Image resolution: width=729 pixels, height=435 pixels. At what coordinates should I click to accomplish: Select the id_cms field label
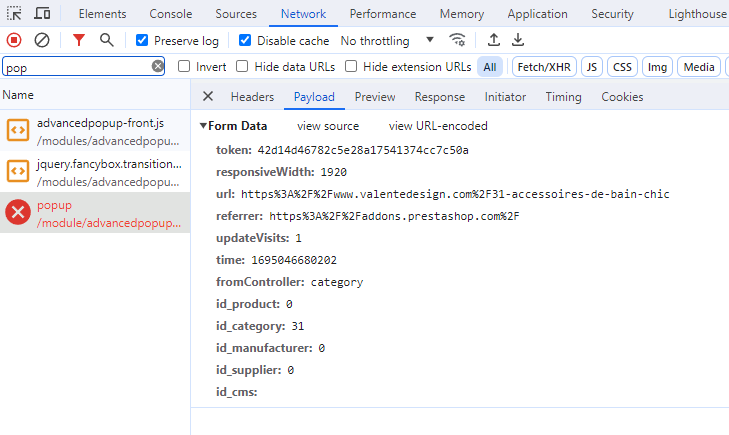tap(236, 392)
